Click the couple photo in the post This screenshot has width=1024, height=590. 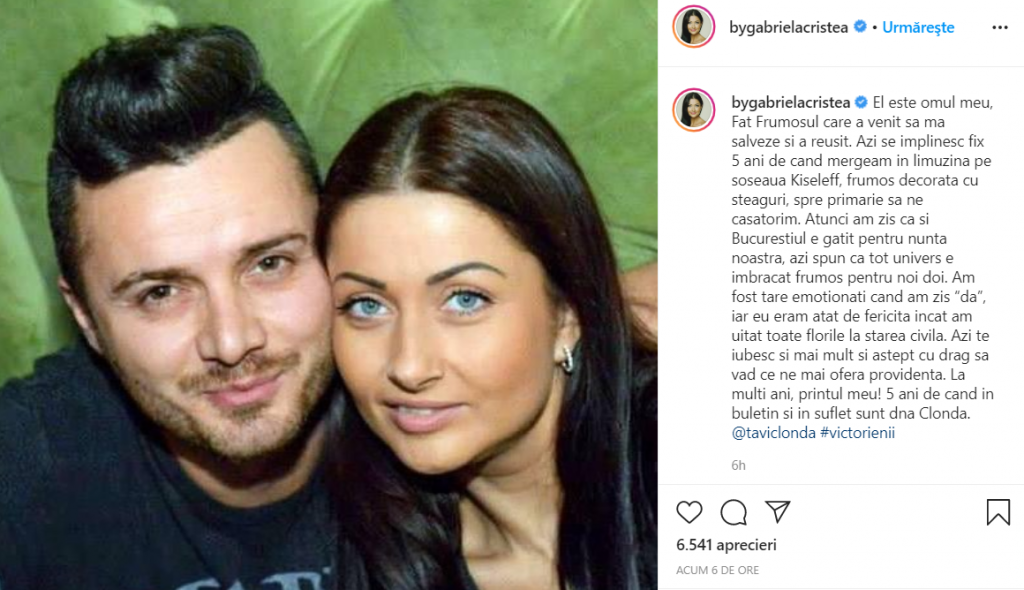[328, 295]
